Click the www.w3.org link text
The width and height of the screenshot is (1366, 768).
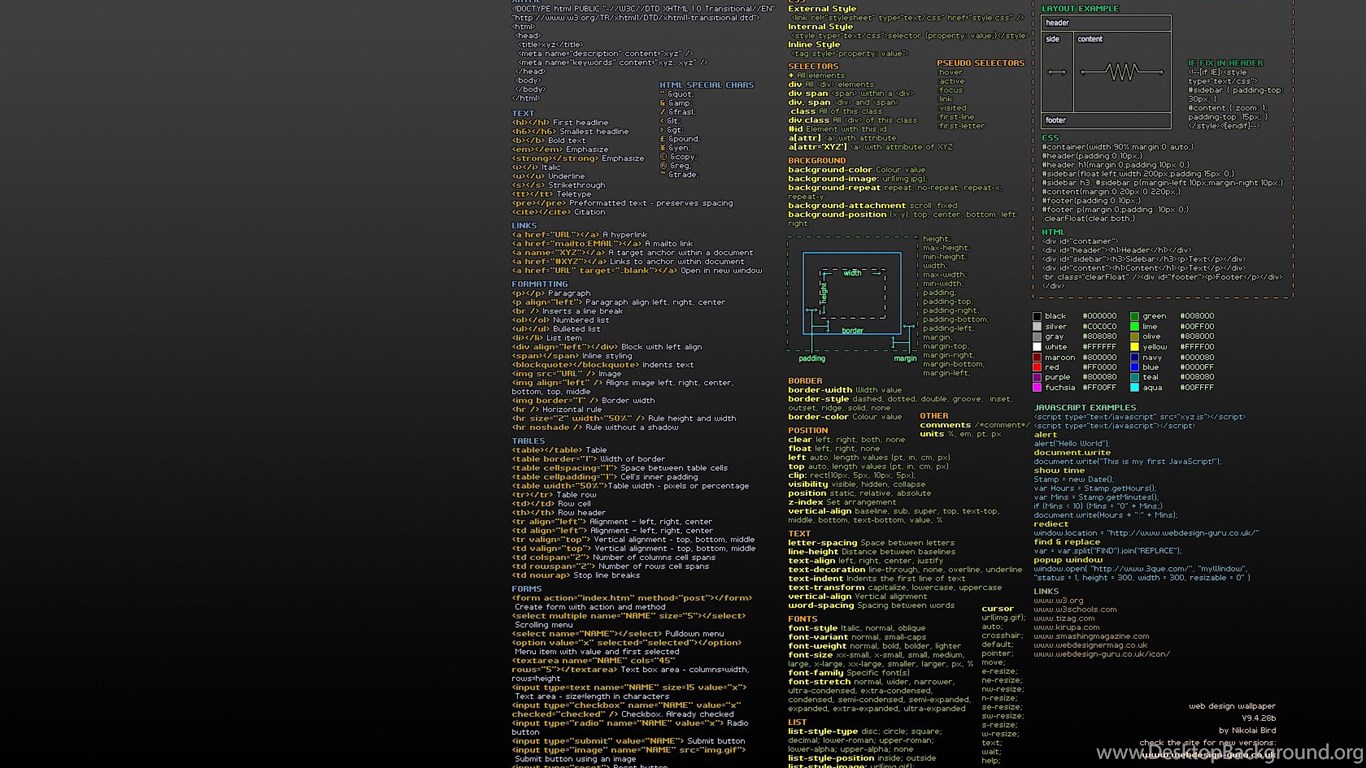point(1058,600)
